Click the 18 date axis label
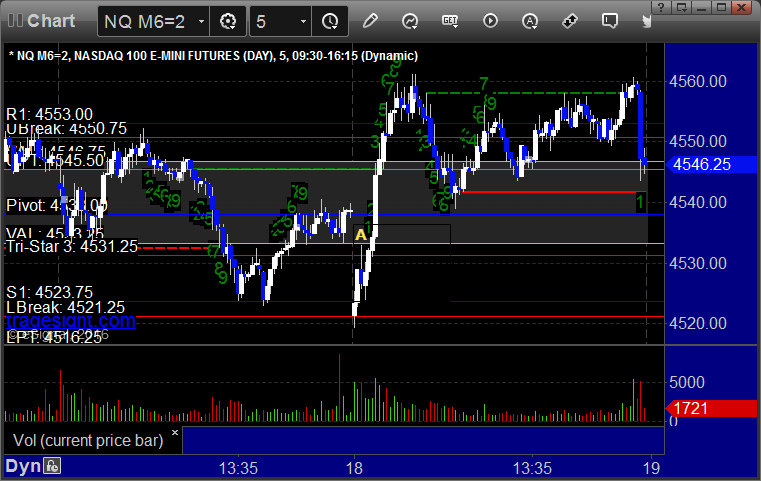 click(x=354, y=468)
